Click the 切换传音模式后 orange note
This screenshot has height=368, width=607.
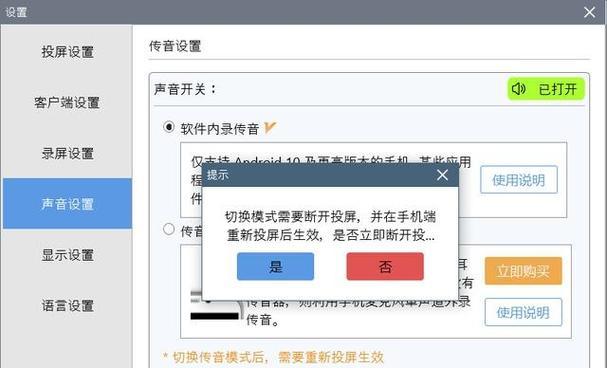click(273, 356)
